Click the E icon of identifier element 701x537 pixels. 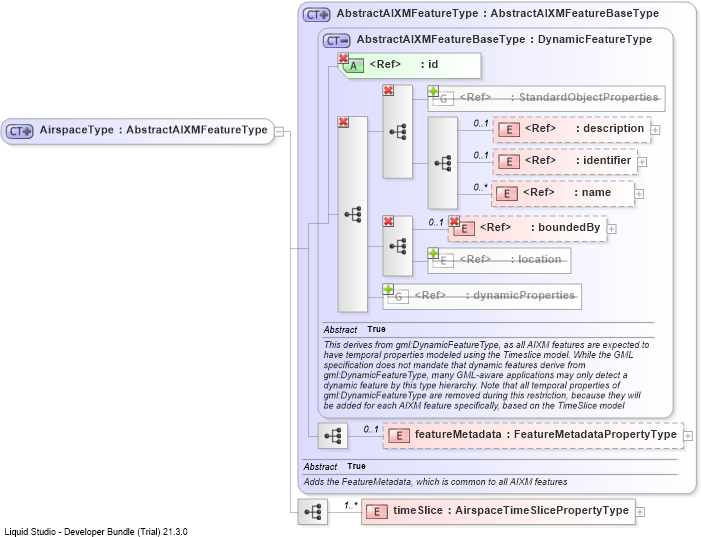point(509,161)
